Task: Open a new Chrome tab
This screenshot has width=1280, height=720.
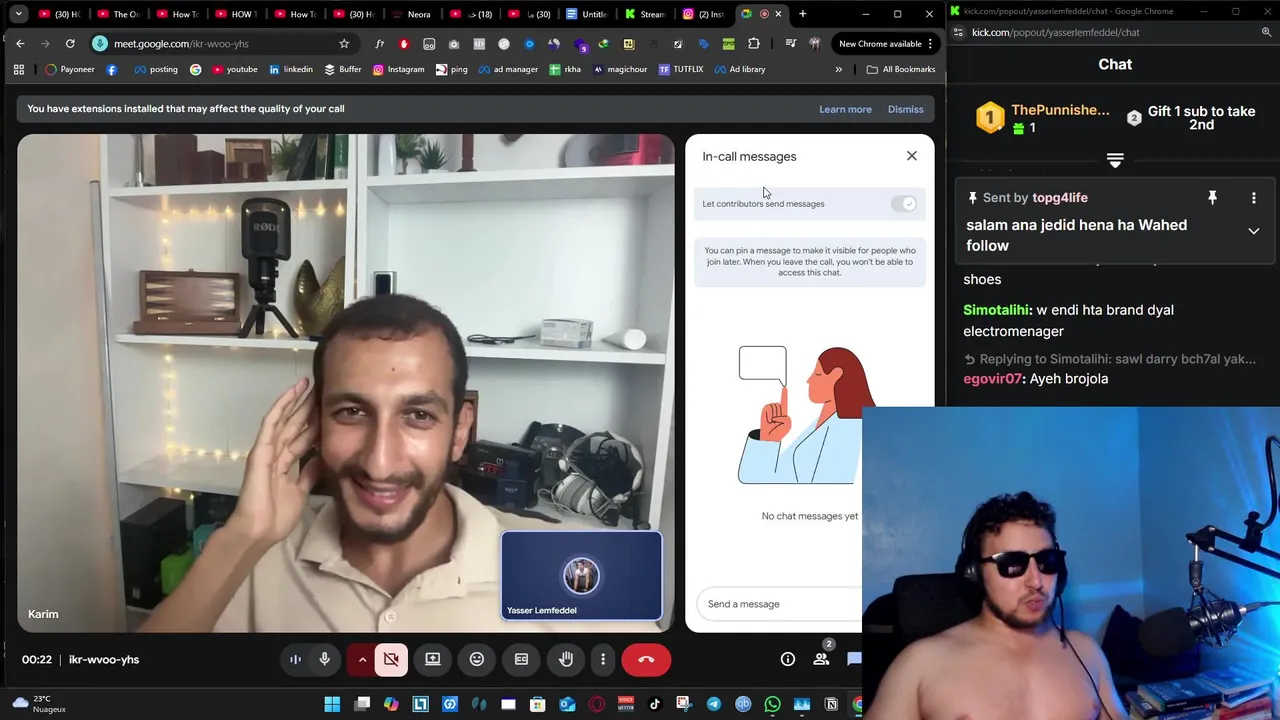Action: click(802, 14)
